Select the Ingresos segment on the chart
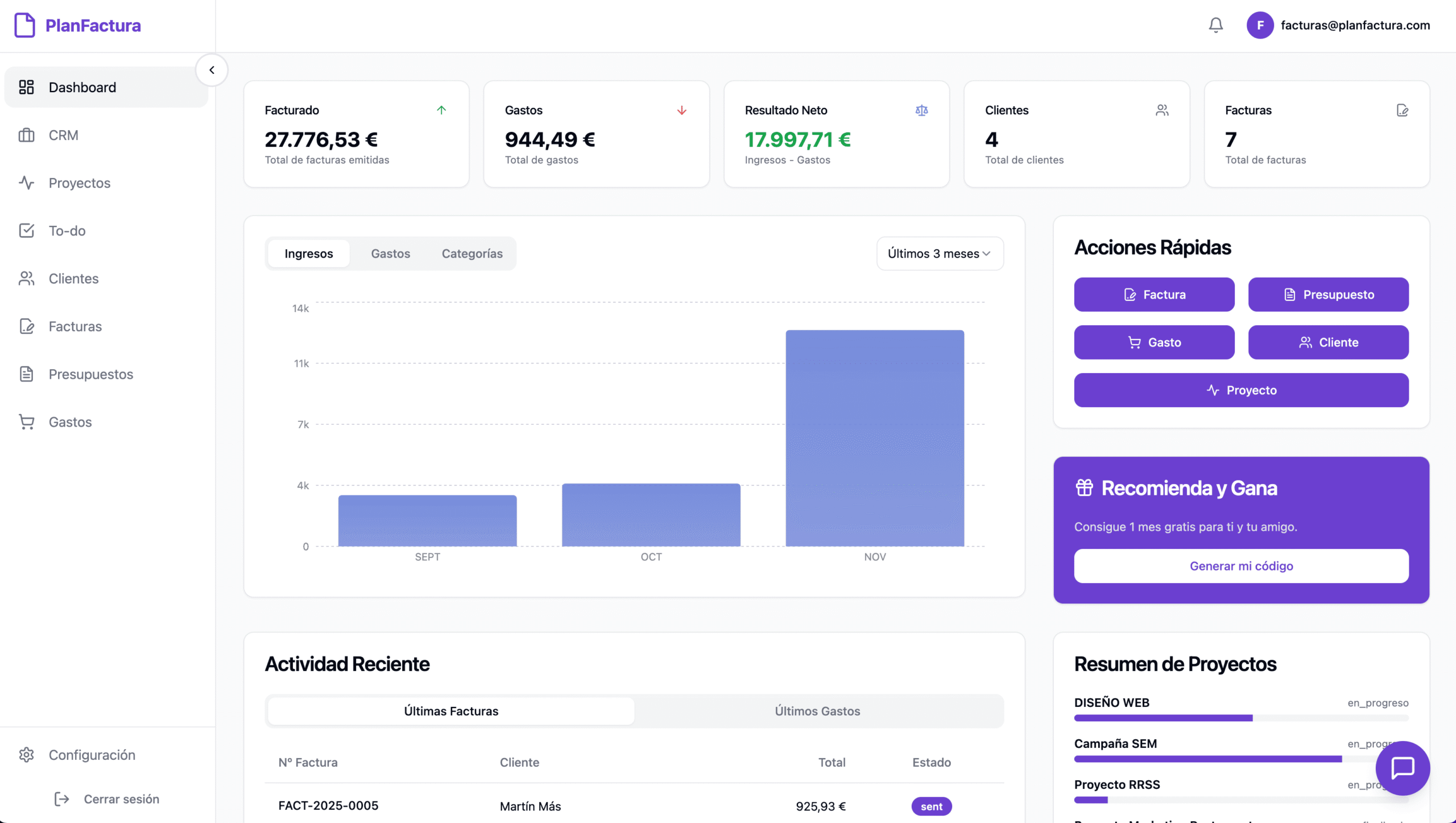The image size is (1456, 823). tap(308, 253)
